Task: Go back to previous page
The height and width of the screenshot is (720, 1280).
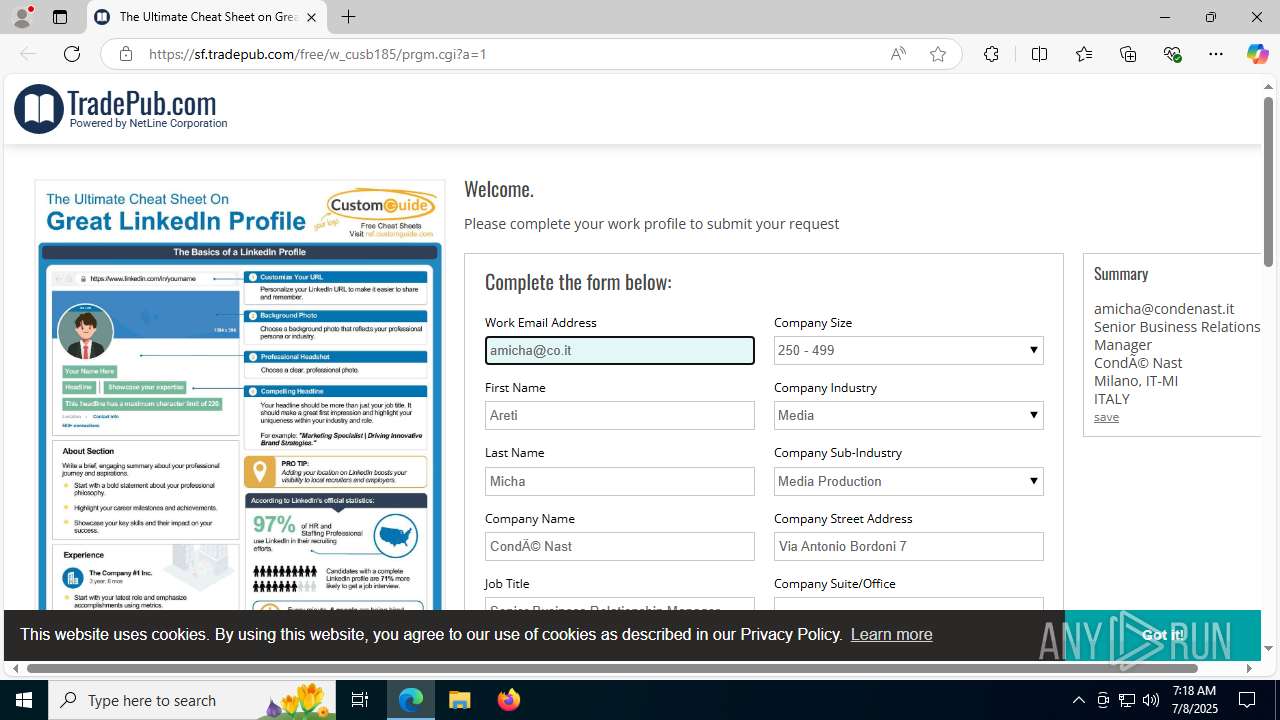Action: pyautogui.click(x=28, y=54)
